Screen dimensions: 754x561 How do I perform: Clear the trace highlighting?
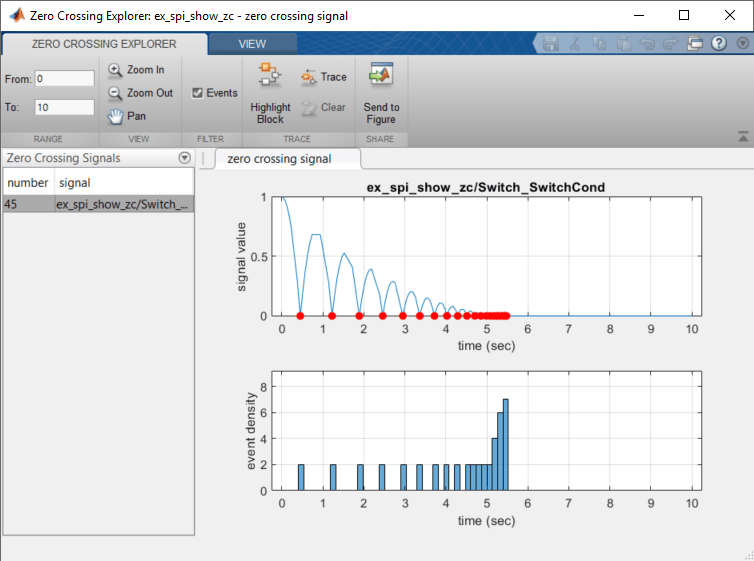pos(324,107)
